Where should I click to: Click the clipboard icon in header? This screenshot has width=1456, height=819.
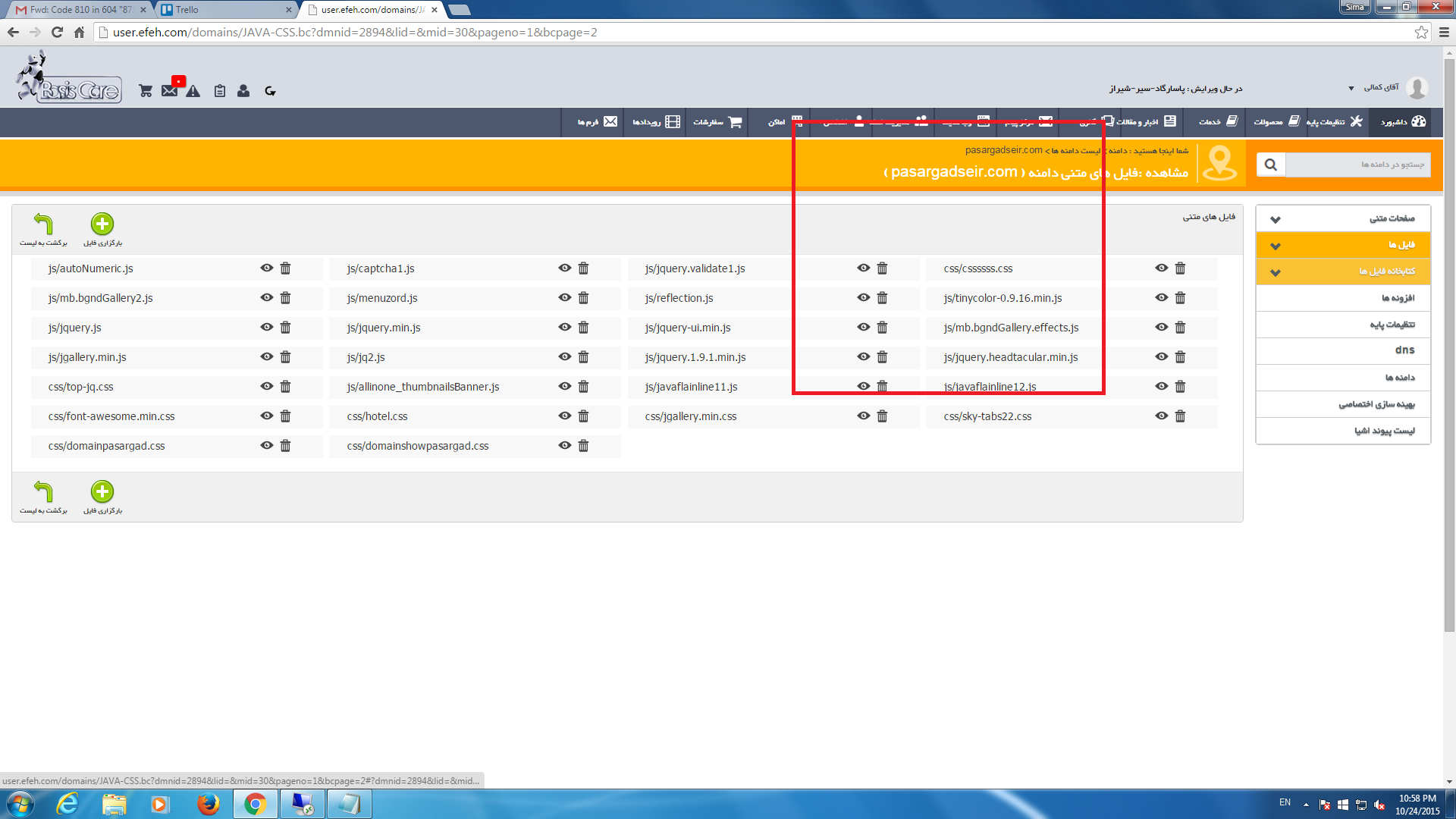coord(220,91)
